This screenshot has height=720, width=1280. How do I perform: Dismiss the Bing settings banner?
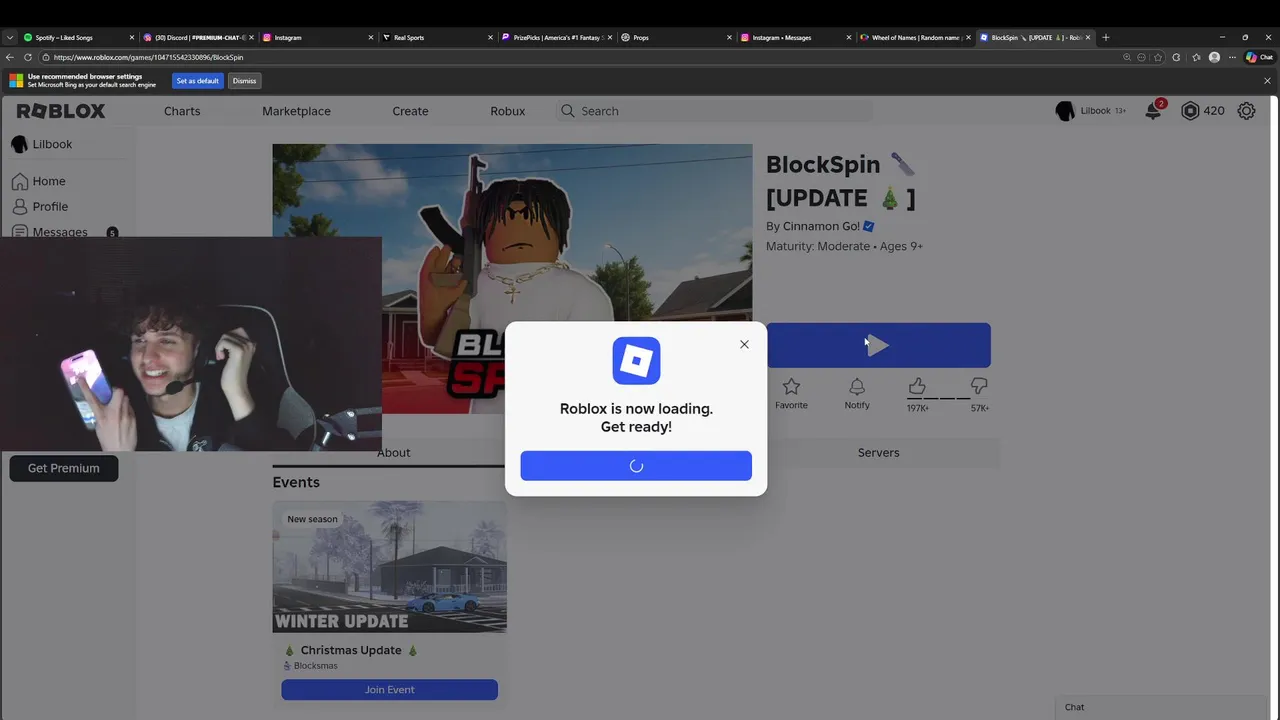click(x=244, y=81)
